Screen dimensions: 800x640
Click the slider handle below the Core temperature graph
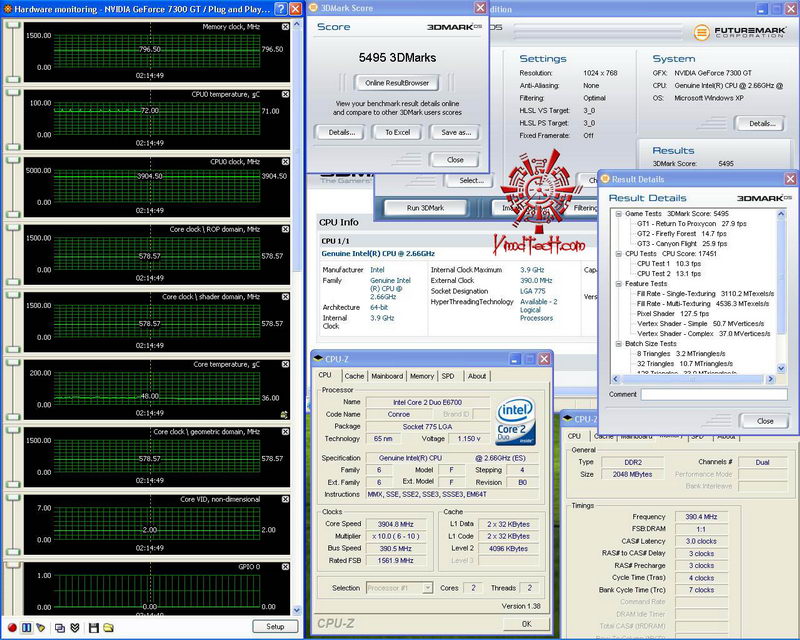[x=13, y=417]
